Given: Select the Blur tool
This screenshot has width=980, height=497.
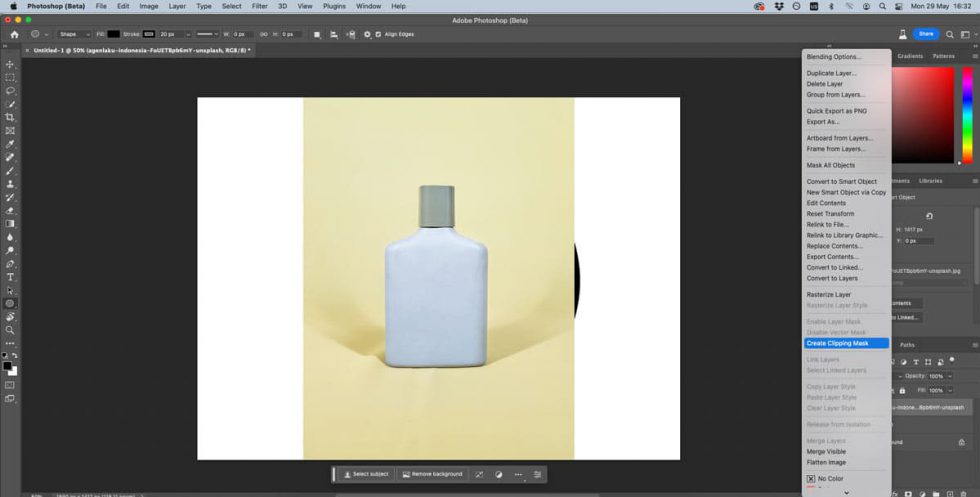Looking at the screenshot, I should [10, 237].
